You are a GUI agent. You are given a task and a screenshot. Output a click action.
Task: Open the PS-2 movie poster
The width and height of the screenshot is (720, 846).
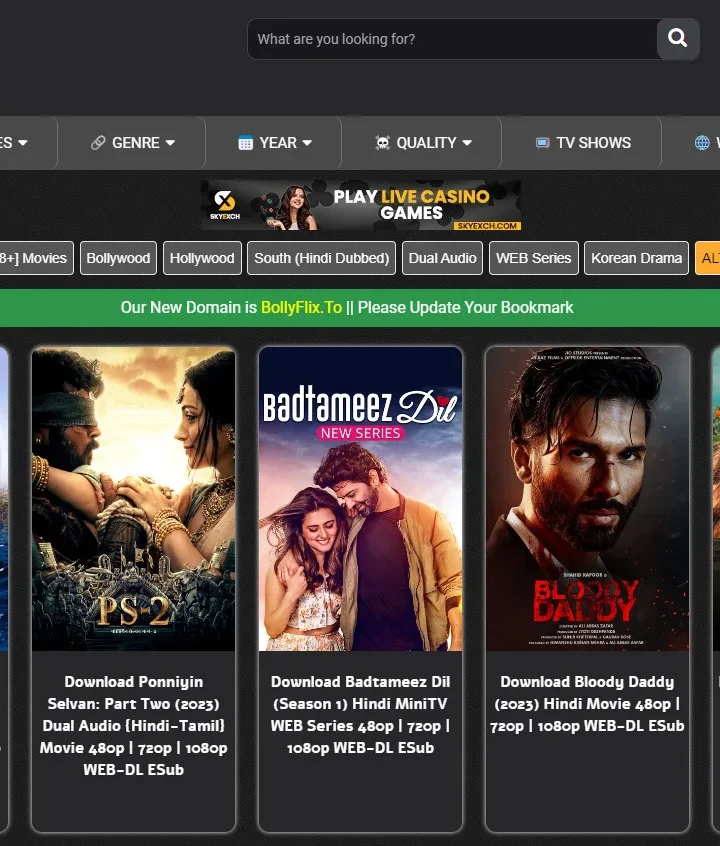pyautogui.click(x=133, y=499)
